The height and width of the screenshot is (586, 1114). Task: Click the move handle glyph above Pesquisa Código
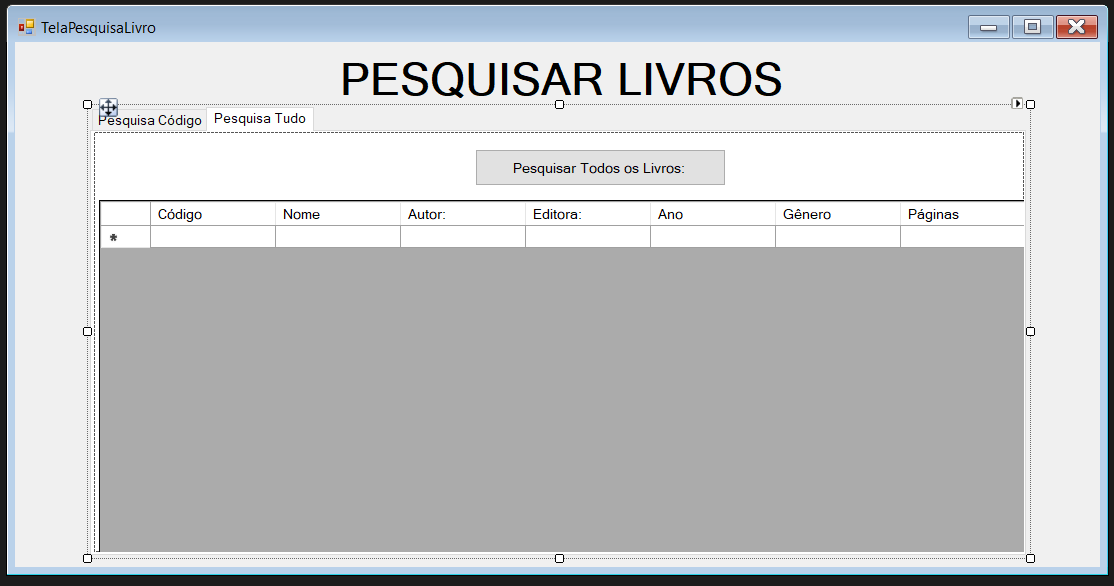click(x=108, y=106)
